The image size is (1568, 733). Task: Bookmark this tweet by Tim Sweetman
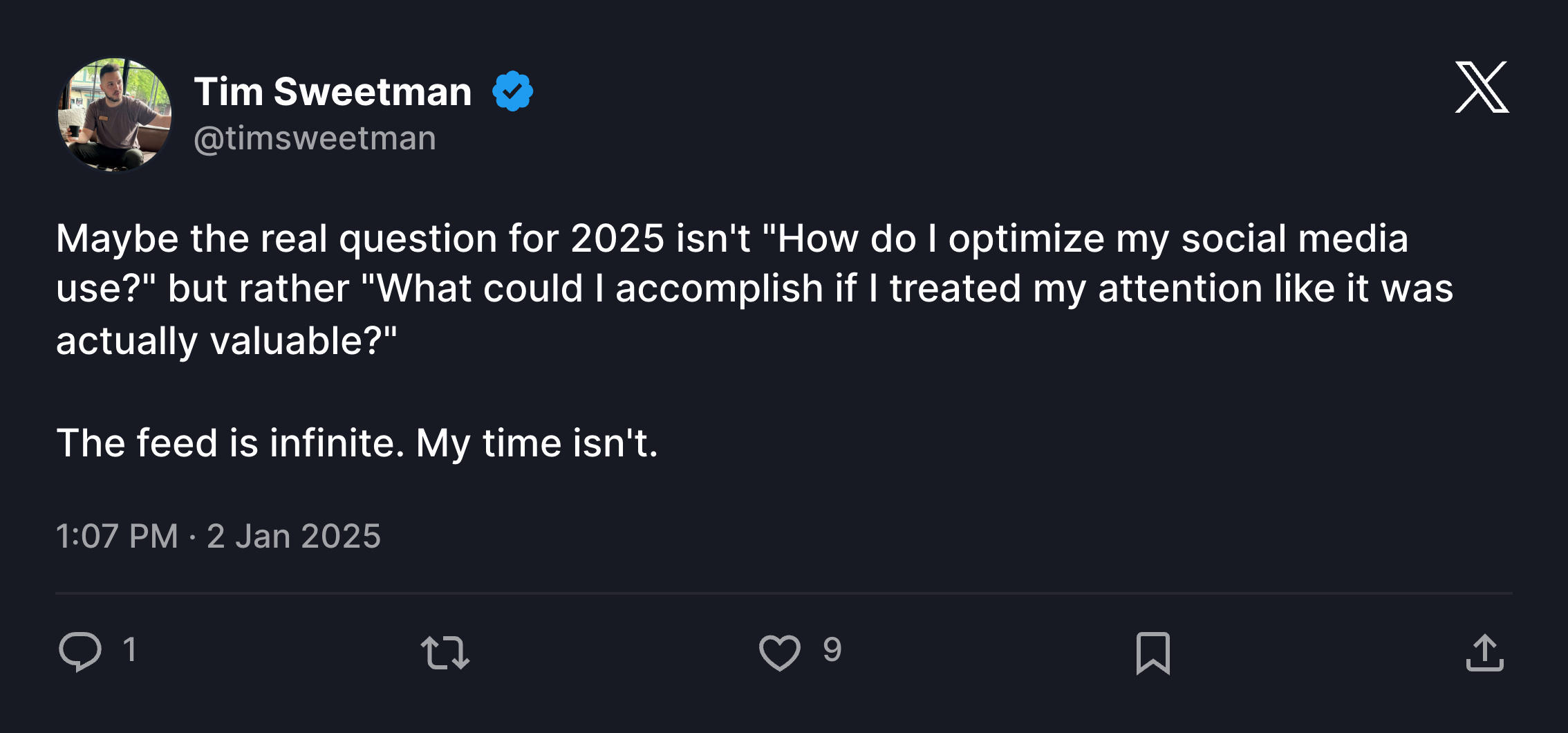click(1153, 653)
